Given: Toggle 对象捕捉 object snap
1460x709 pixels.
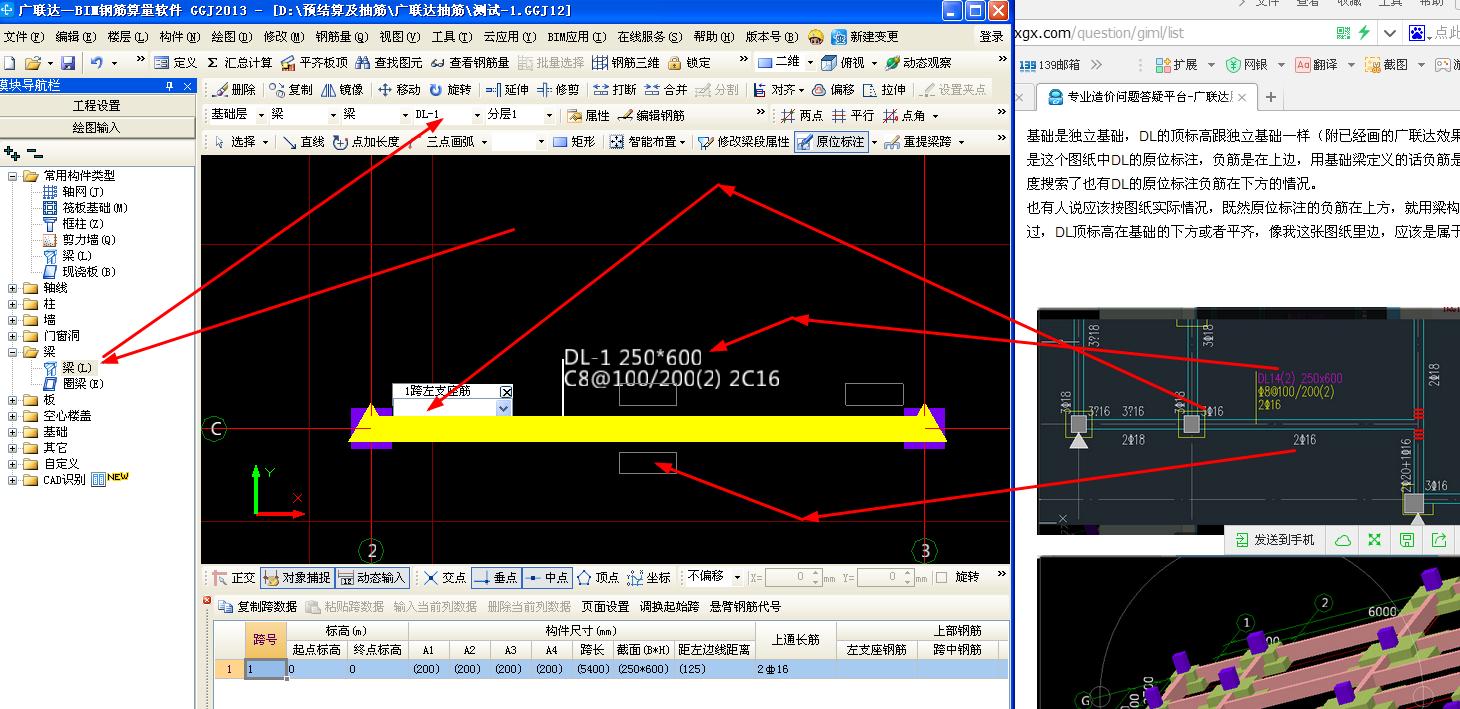Looking at the screenshot, I should point(296,578).
